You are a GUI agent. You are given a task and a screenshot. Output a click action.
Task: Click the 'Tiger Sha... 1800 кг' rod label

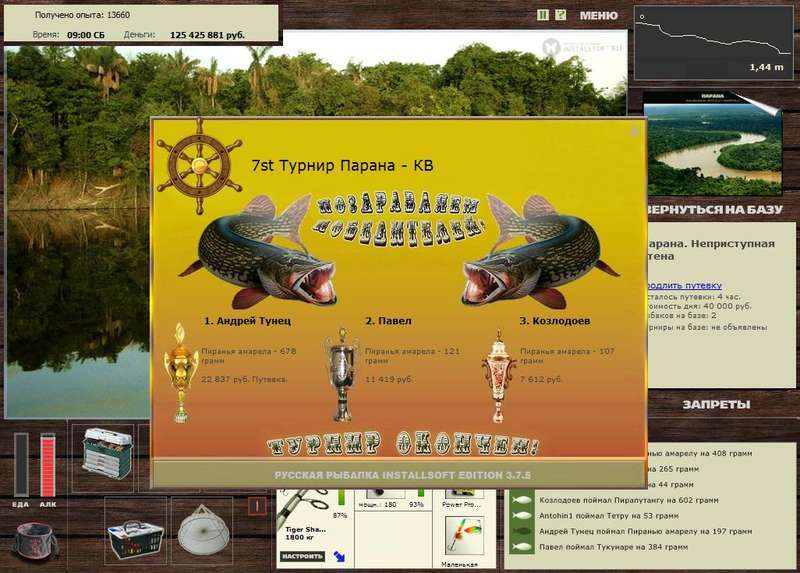305,533
